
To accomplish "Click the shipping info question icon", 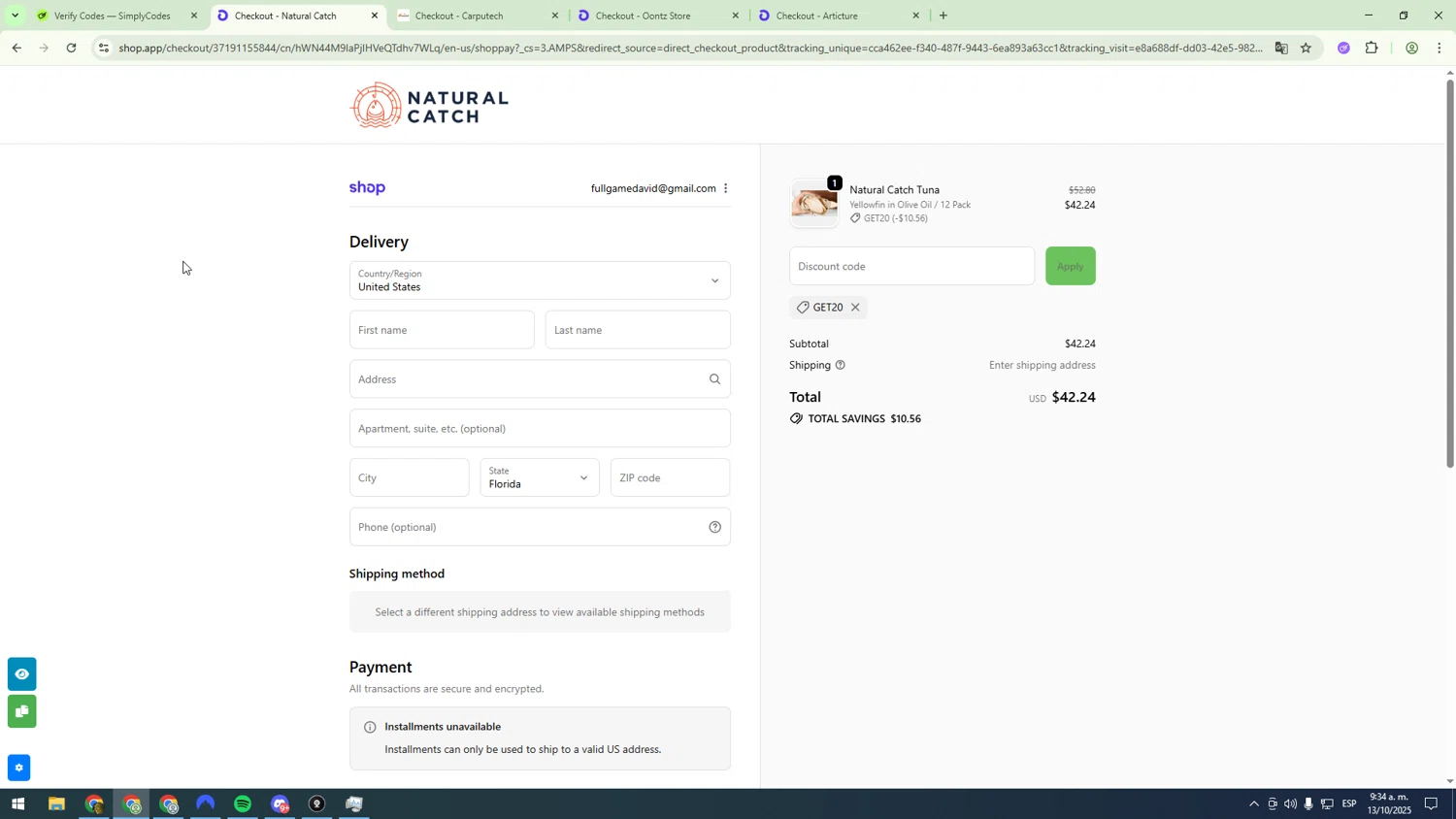I will pyautogui.click(x=840, y=365).
